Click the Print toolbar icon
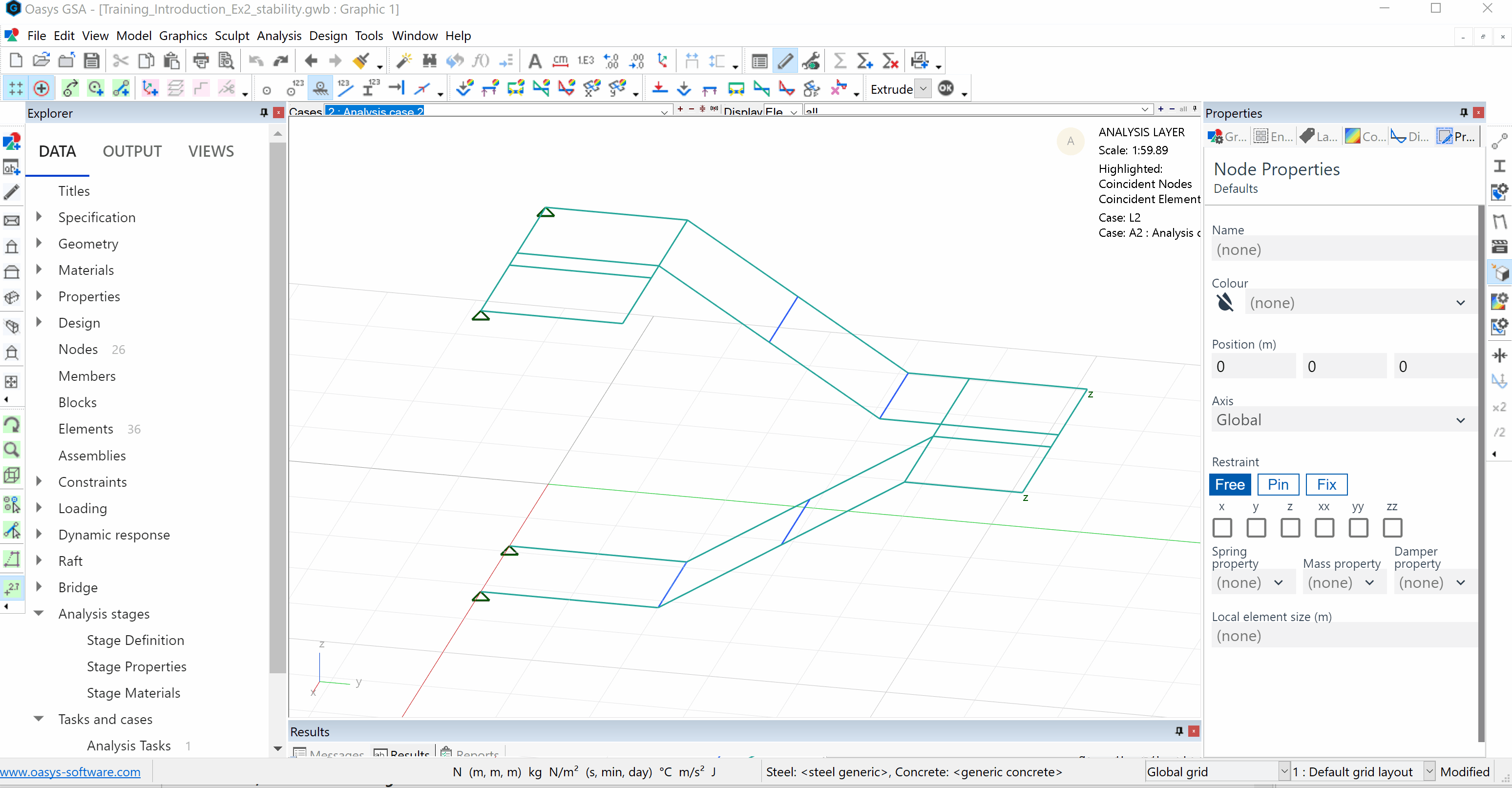 click(201, 61)
